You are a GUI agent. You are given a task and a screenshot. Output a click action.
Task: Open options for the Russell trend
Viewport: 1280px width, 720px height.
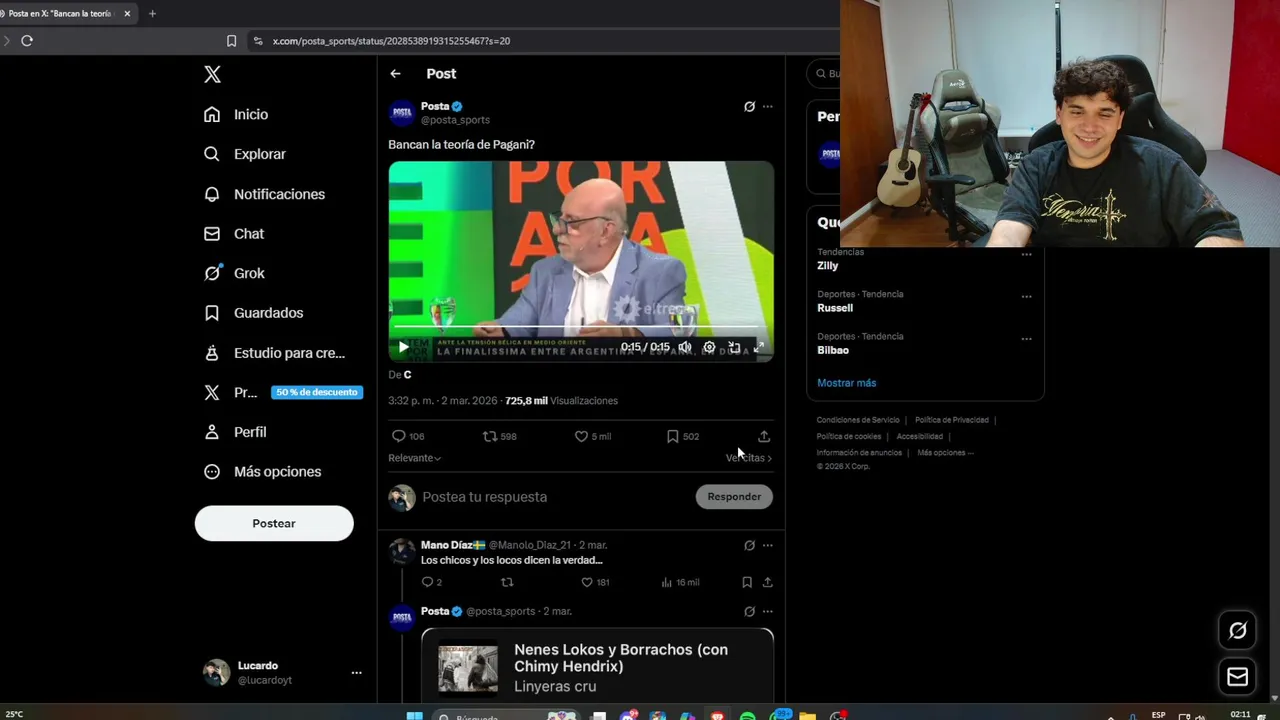1026,297
